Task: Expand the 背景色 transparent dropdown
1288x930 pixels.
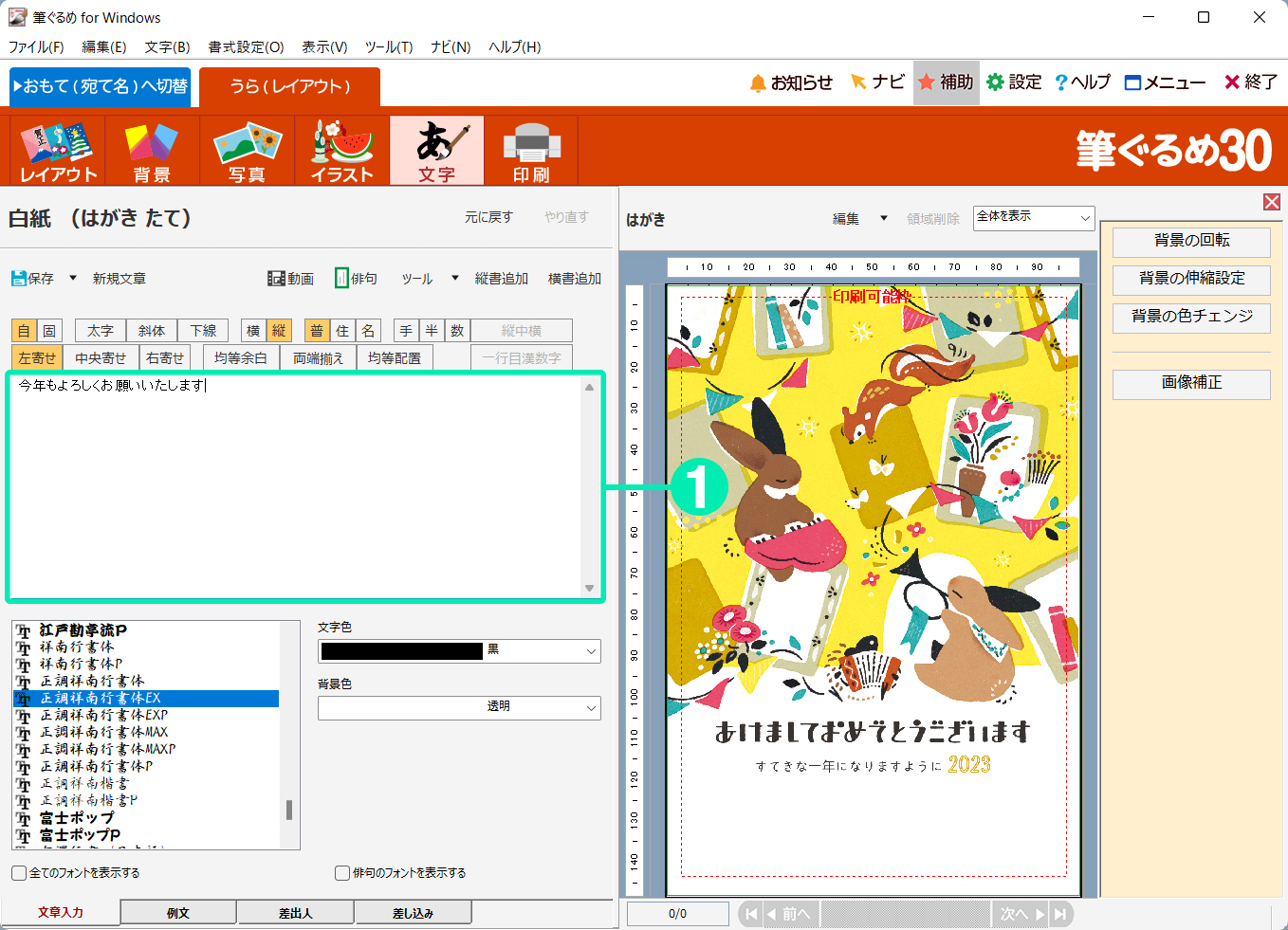Action: coord(591,708)
